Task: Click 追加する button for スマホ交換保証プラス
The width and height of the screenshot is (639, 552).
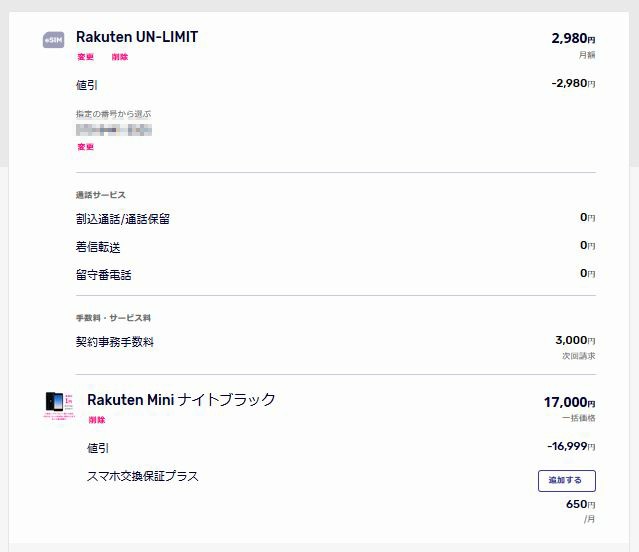Action: pyautogui.click(x=566, y=481)
